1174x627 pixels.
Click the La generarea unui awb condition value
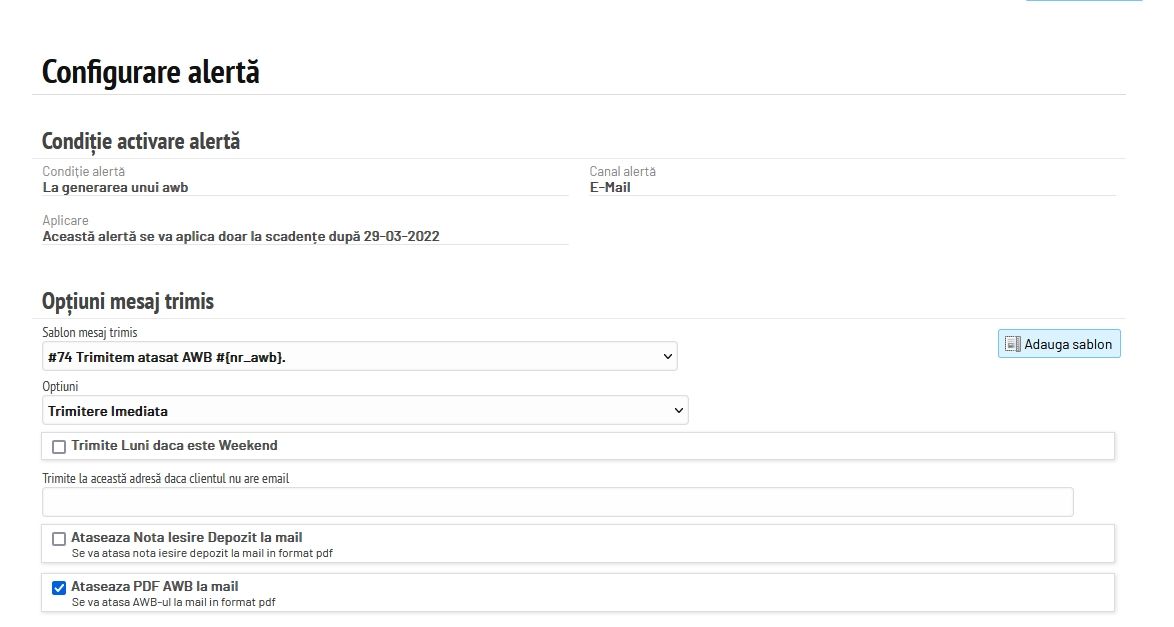coord(115,186)
